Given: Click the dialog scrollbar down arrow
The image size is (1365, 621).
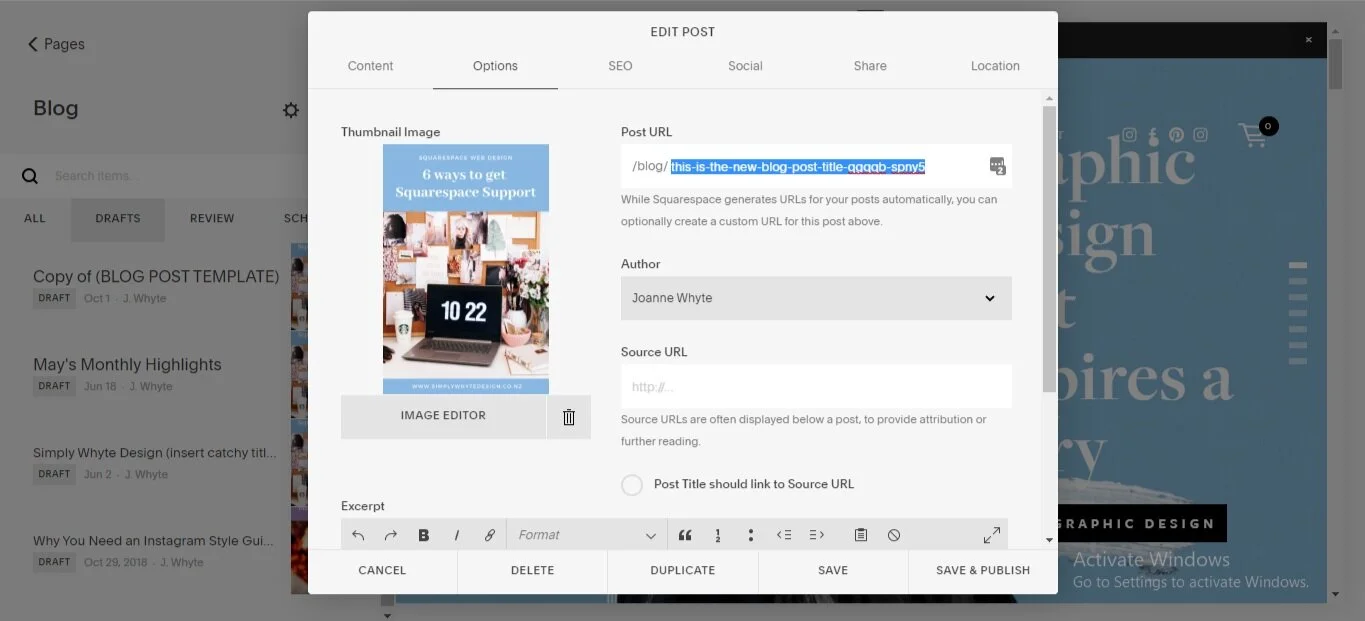Looking at the screenshot, I should [x=1049, y=540].
